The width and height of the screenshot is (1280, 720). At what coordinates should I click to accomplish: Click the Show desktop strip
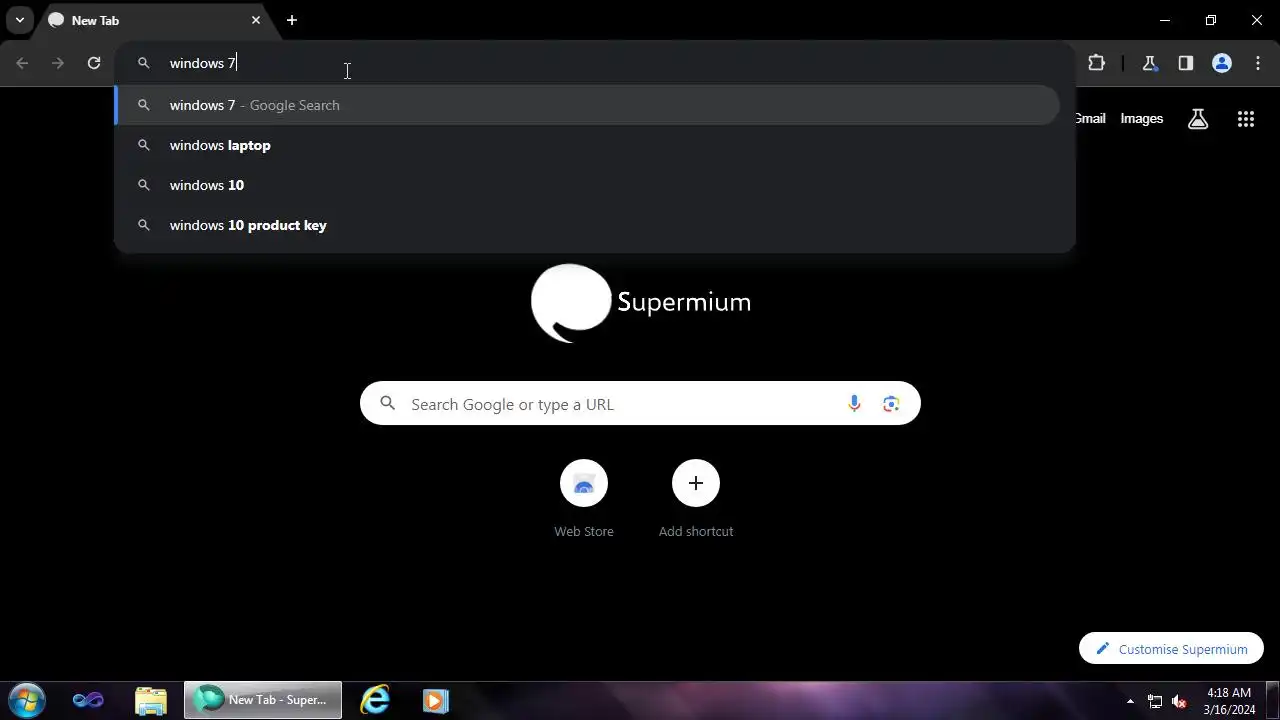(x=1273, y=700)
